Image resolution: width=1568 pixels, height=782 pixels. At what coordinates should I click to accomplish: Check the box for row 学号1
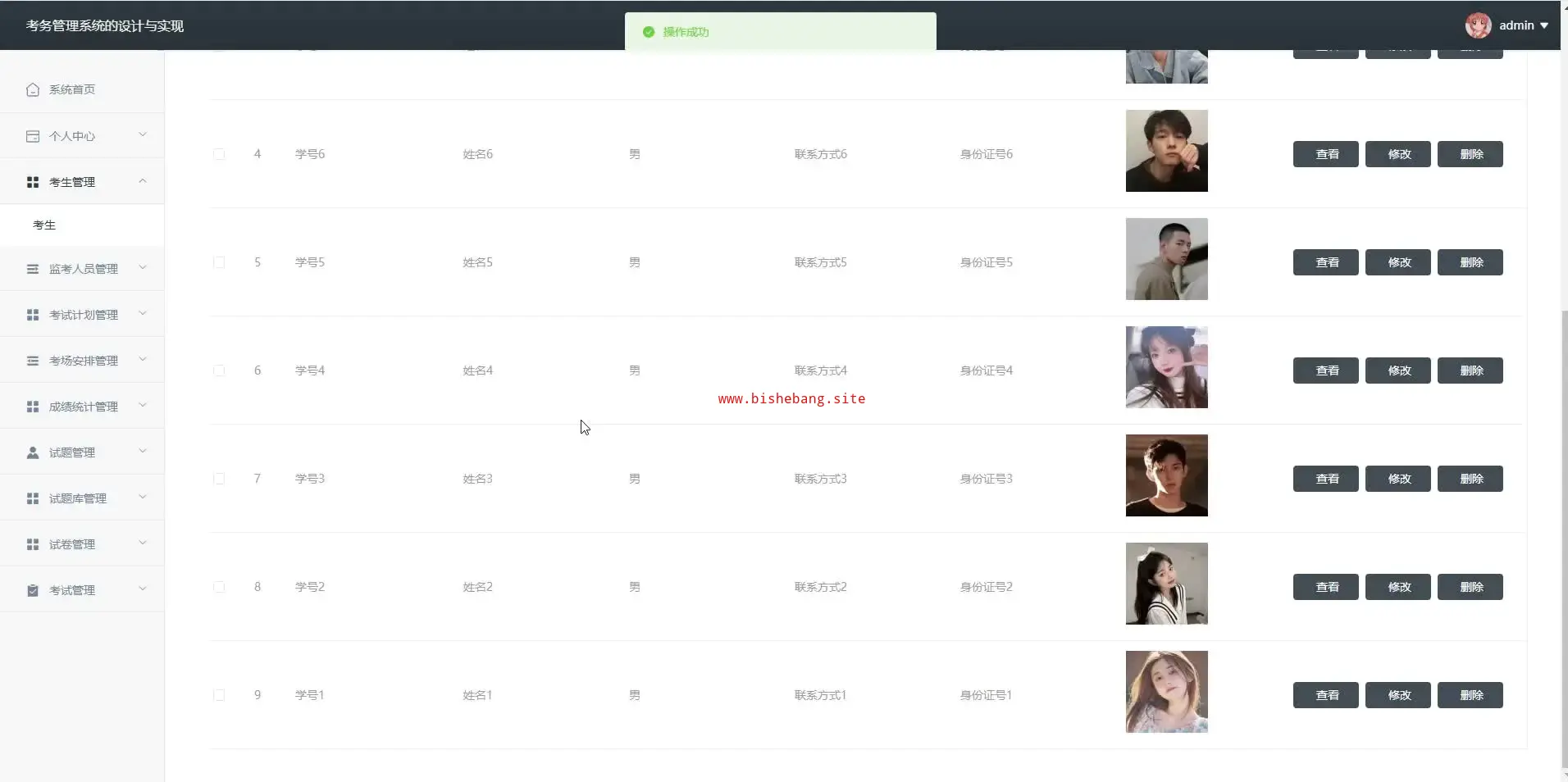(x=219, y=695)
